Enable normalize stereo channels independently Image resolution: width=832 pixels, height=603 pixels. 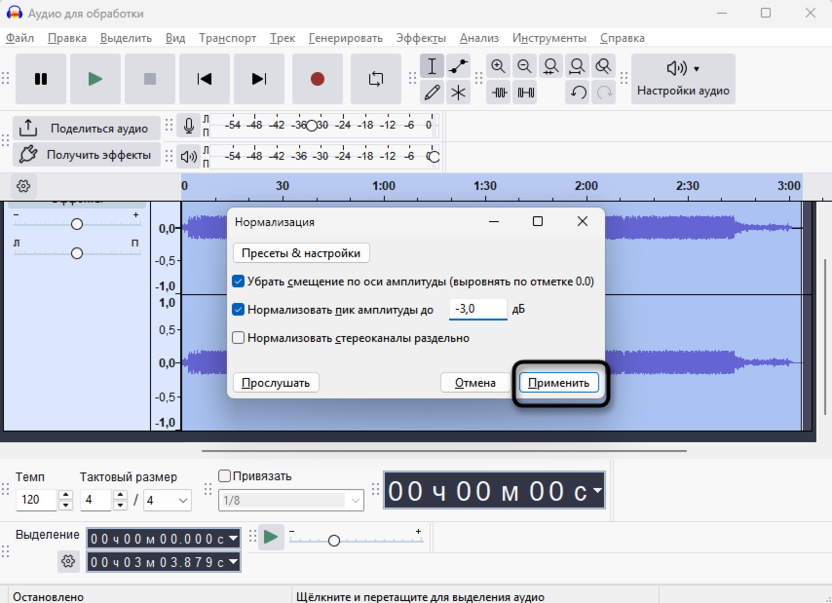coord(238,338)
